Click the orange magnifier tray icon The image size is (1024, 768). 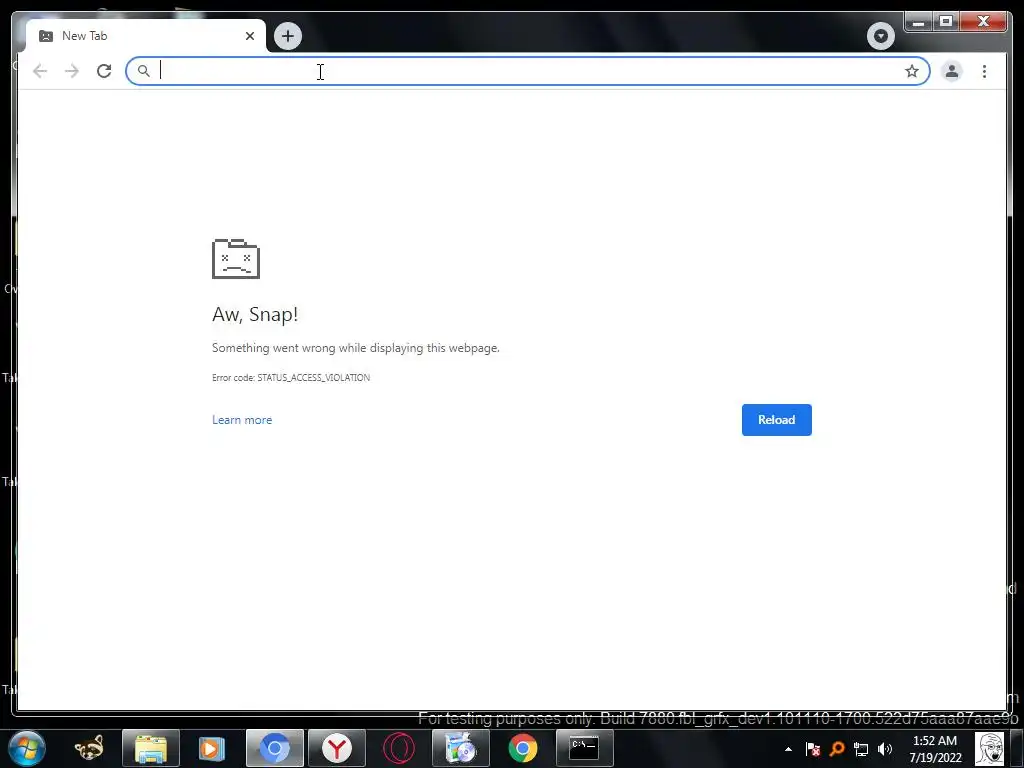click(837, 749)
